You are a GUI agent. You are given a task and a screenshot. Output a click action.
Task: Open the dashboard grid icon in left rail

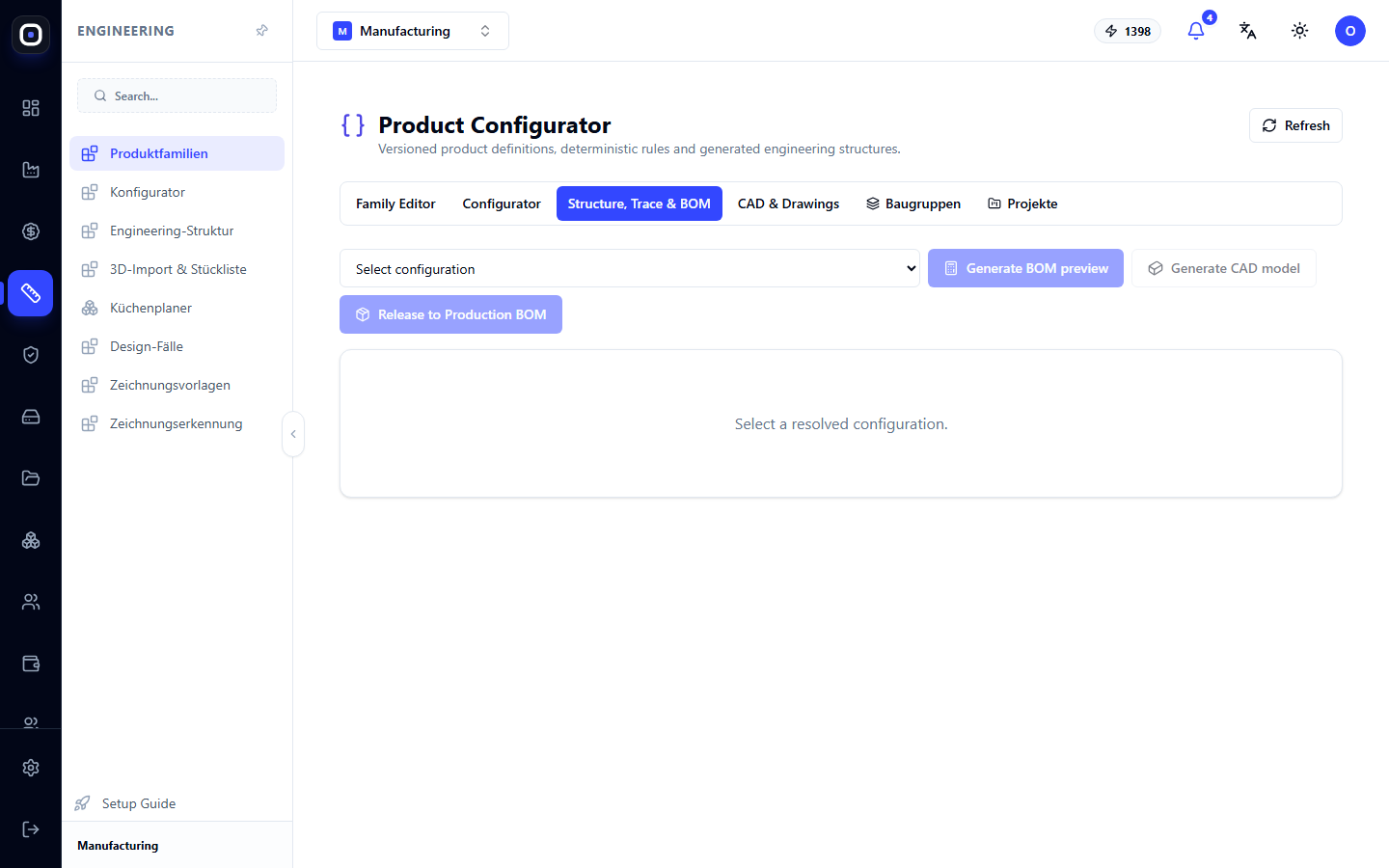coord(31,108)
